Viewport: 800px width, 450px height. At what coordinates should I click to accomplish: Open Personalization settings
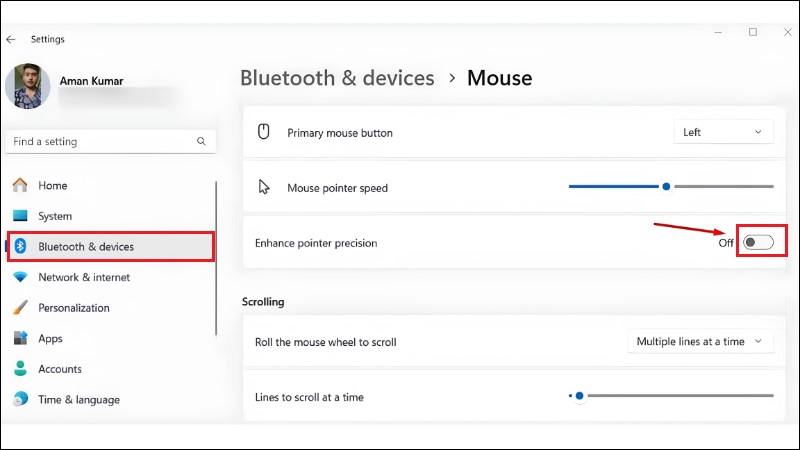(111, 308)
